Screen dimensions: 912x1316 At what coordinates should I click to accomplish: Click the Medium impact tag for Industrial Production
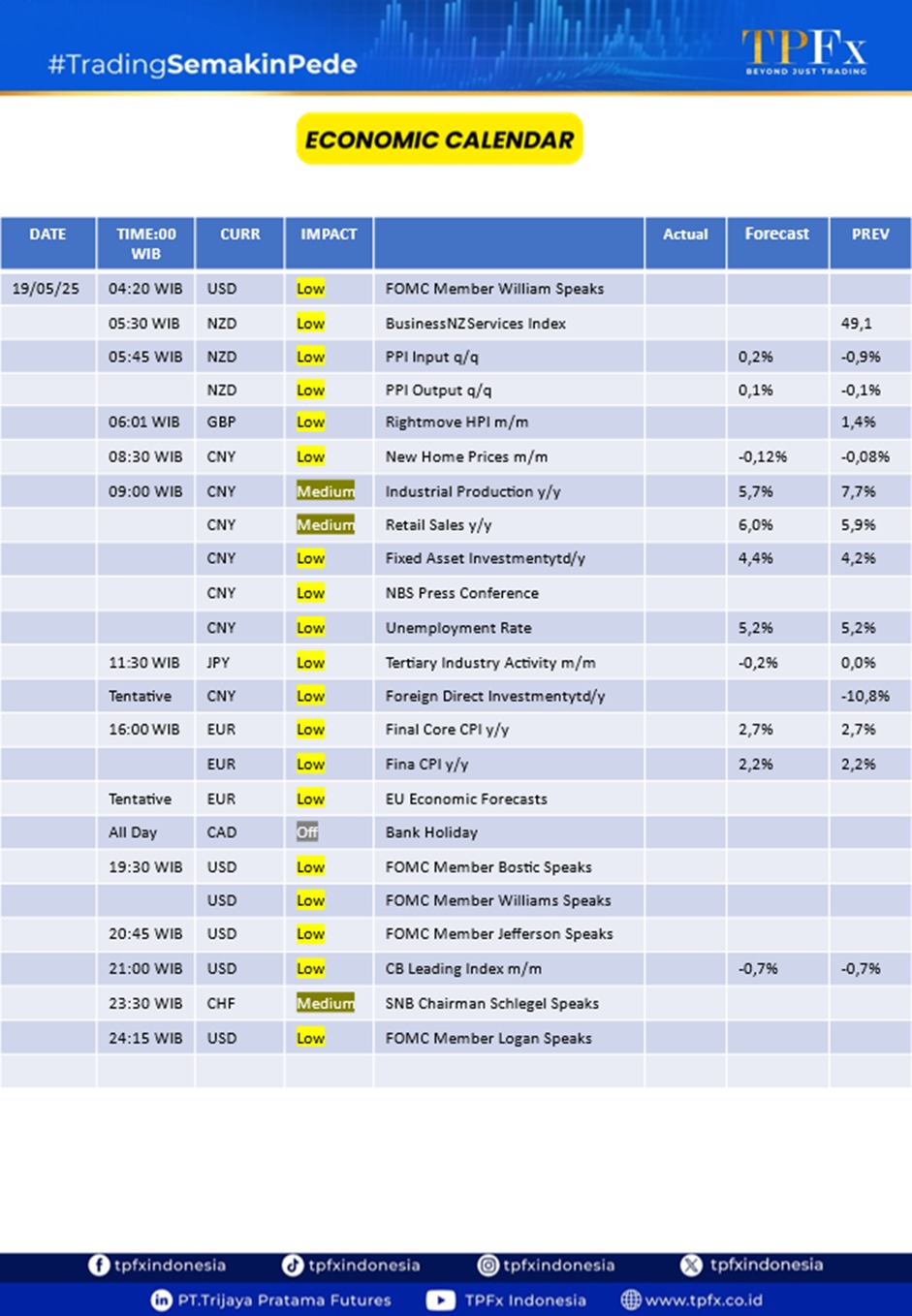[x=325, y=491]
